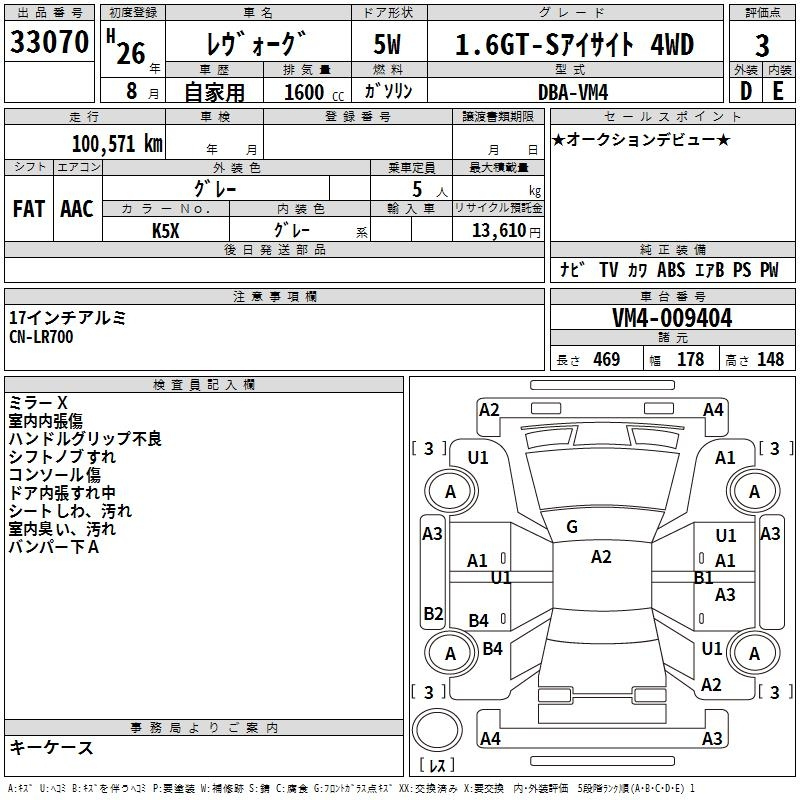Click A2 mark on roof diagram
Viewport: 800px width, 800px height.
[601, 557]
